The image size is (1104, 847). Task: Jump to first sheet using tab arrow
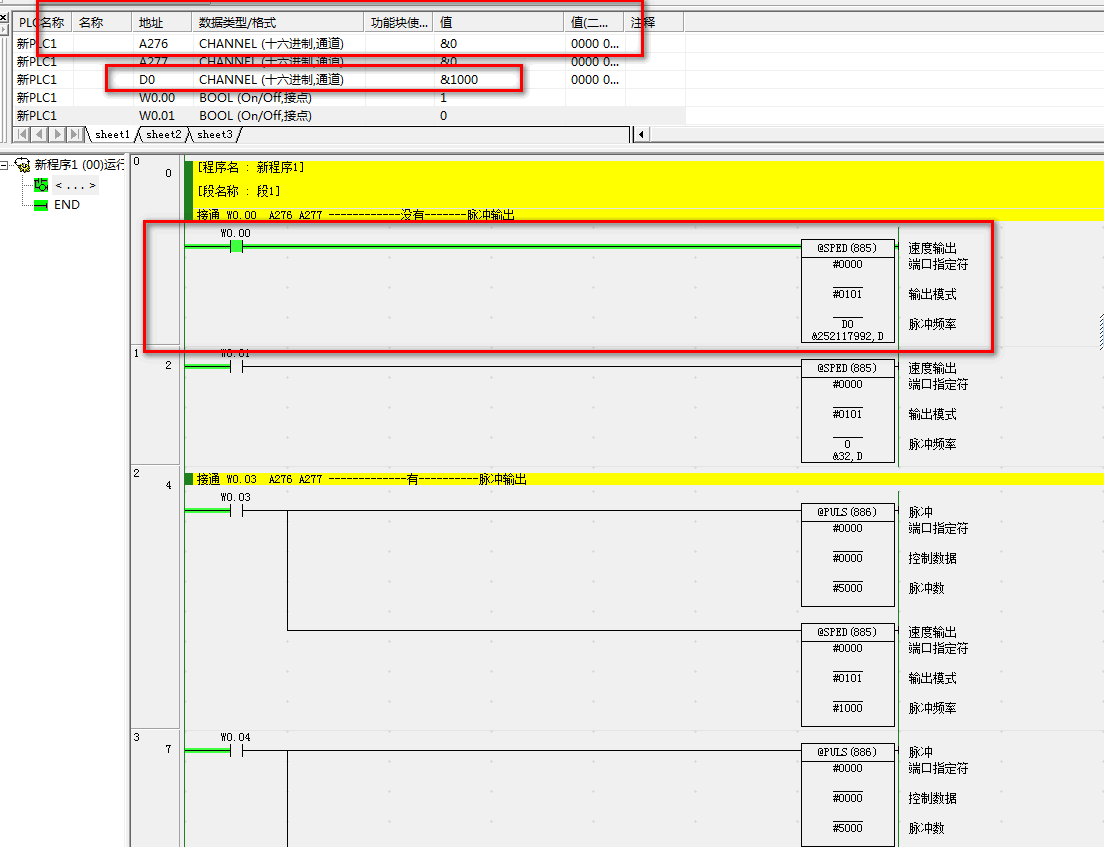24,134
